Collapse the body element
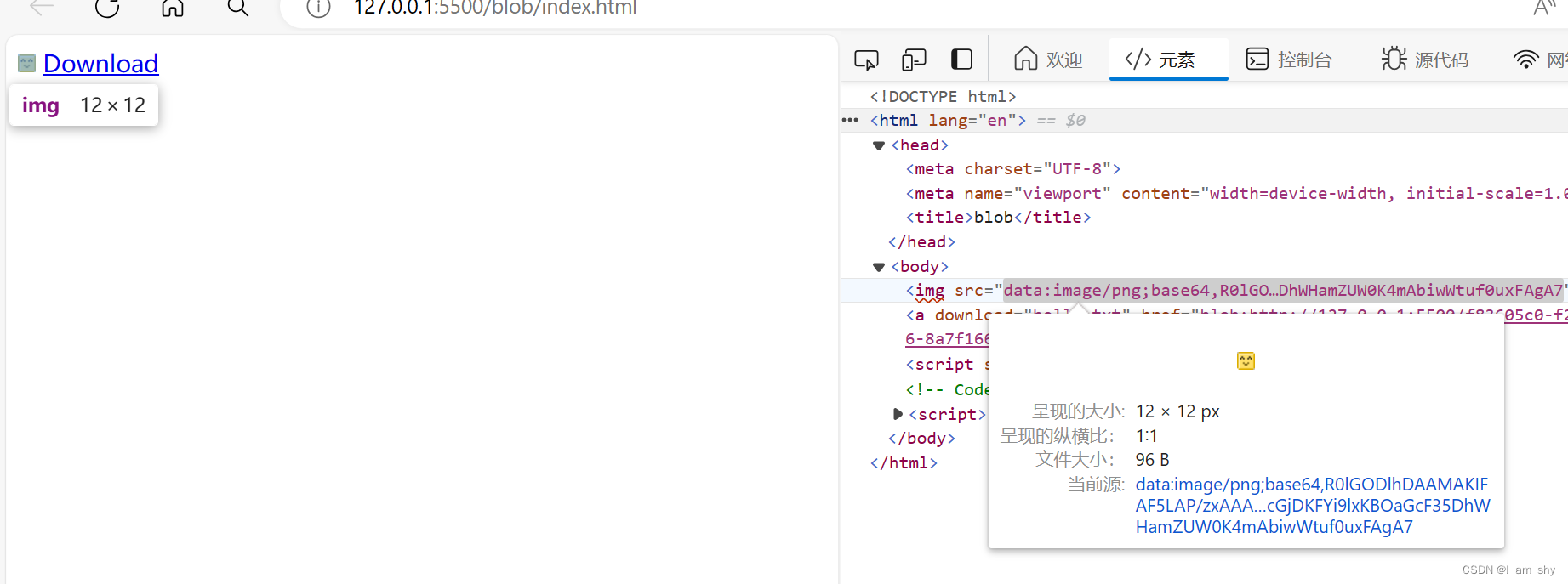Image resolution: width=1568 pixels, height=584 pixels. 879,267
